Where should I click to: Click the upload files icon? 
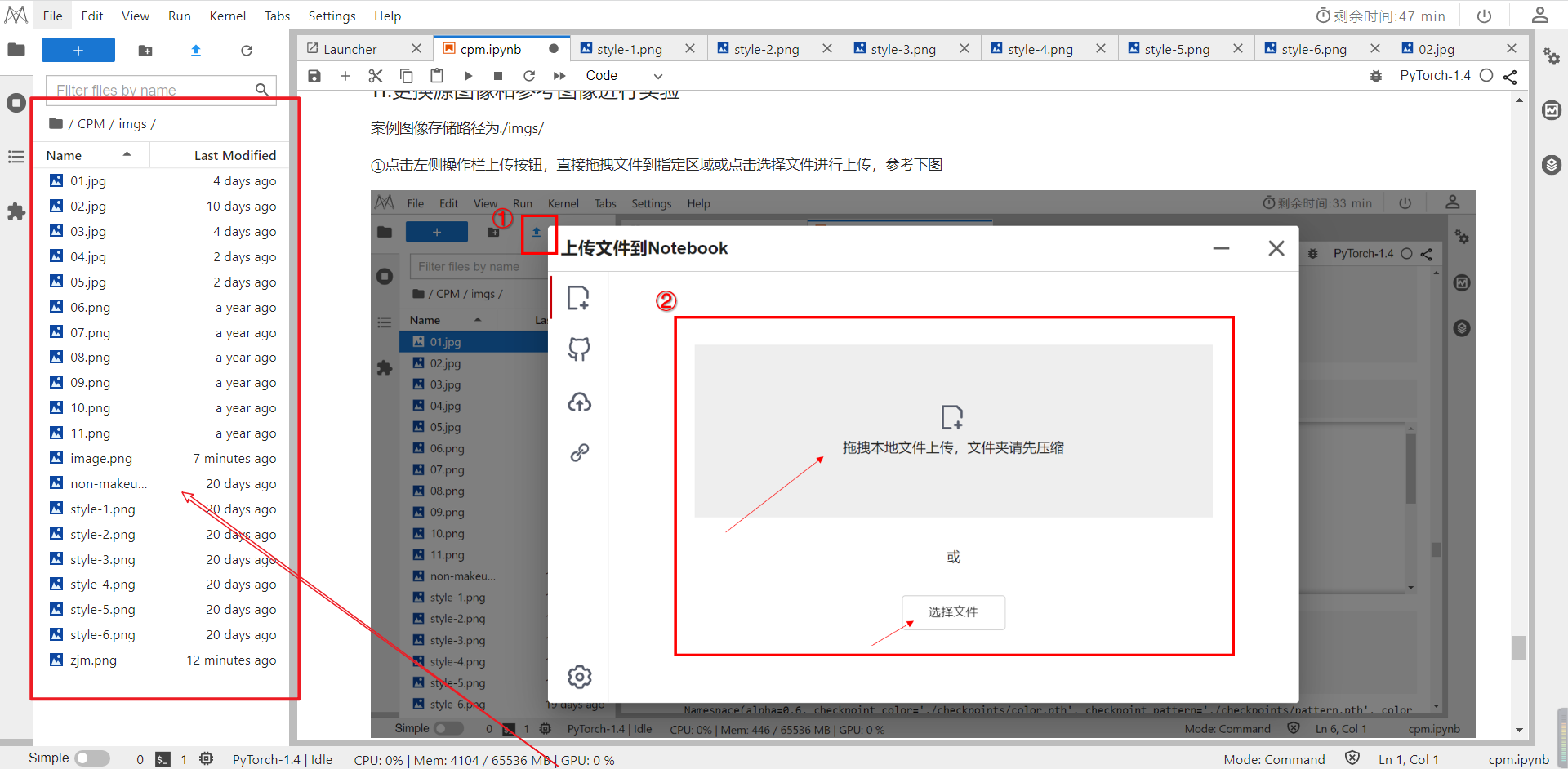click(x=196, y=51)
